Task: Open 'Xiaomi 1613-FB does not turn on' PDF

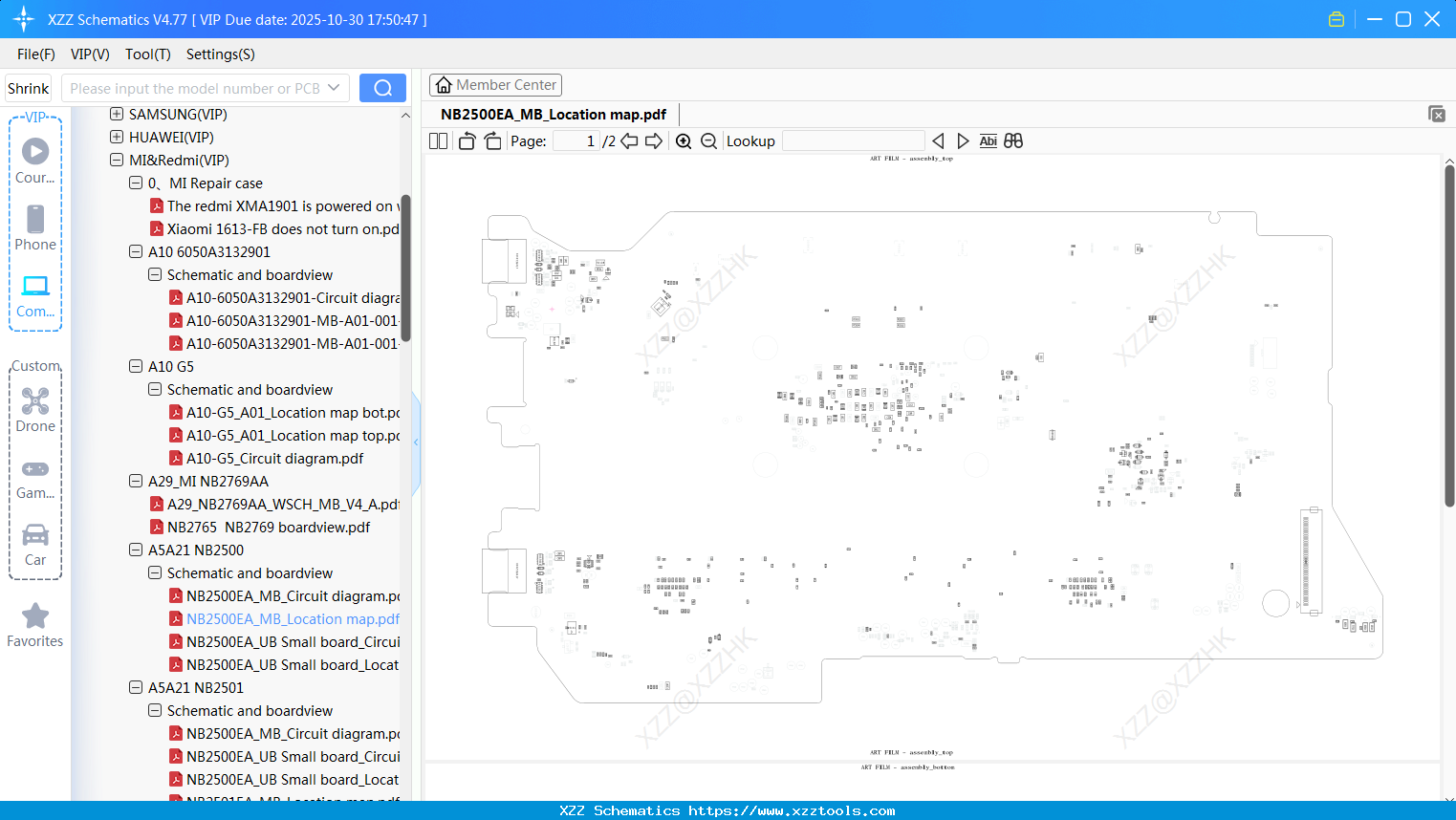Action: pos(274,229)
